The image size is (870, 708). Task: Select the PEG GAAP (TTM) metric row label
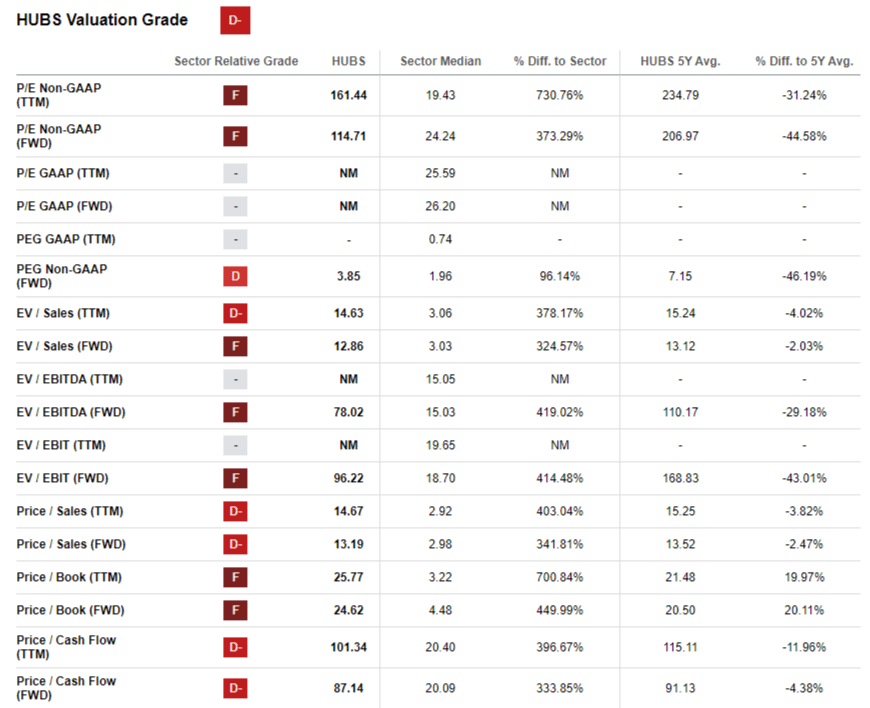(66, 239)
